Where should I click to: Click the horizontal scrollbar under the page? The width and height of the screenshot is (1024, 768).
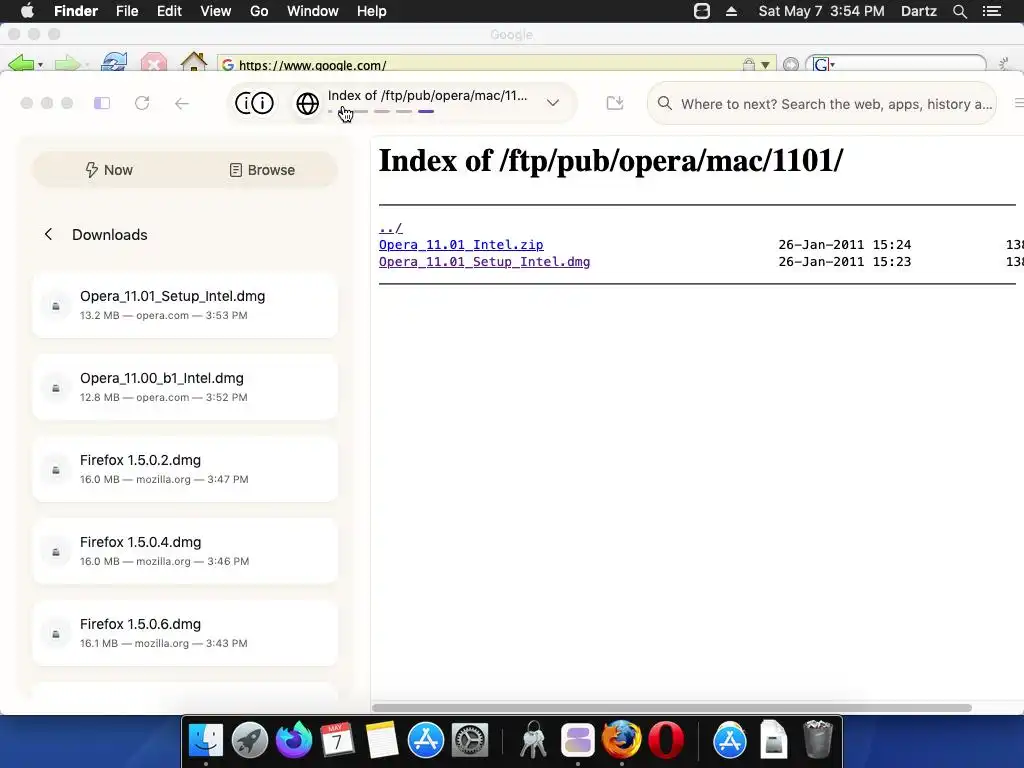click(x=671, y=708)
